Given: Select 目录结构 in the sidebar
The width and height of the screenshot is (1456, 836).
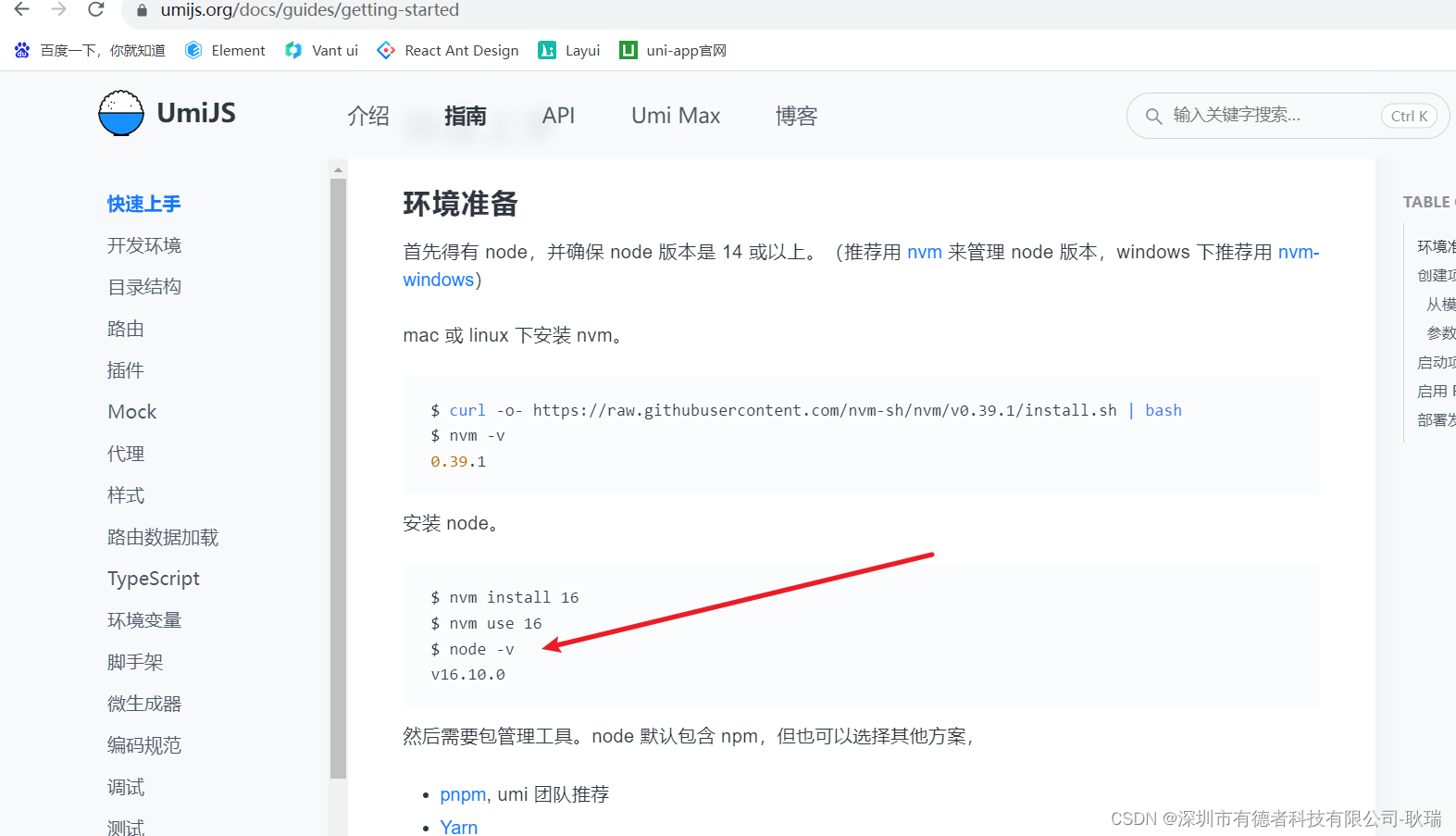Looking at the screenshot, I should pos(144,287).
